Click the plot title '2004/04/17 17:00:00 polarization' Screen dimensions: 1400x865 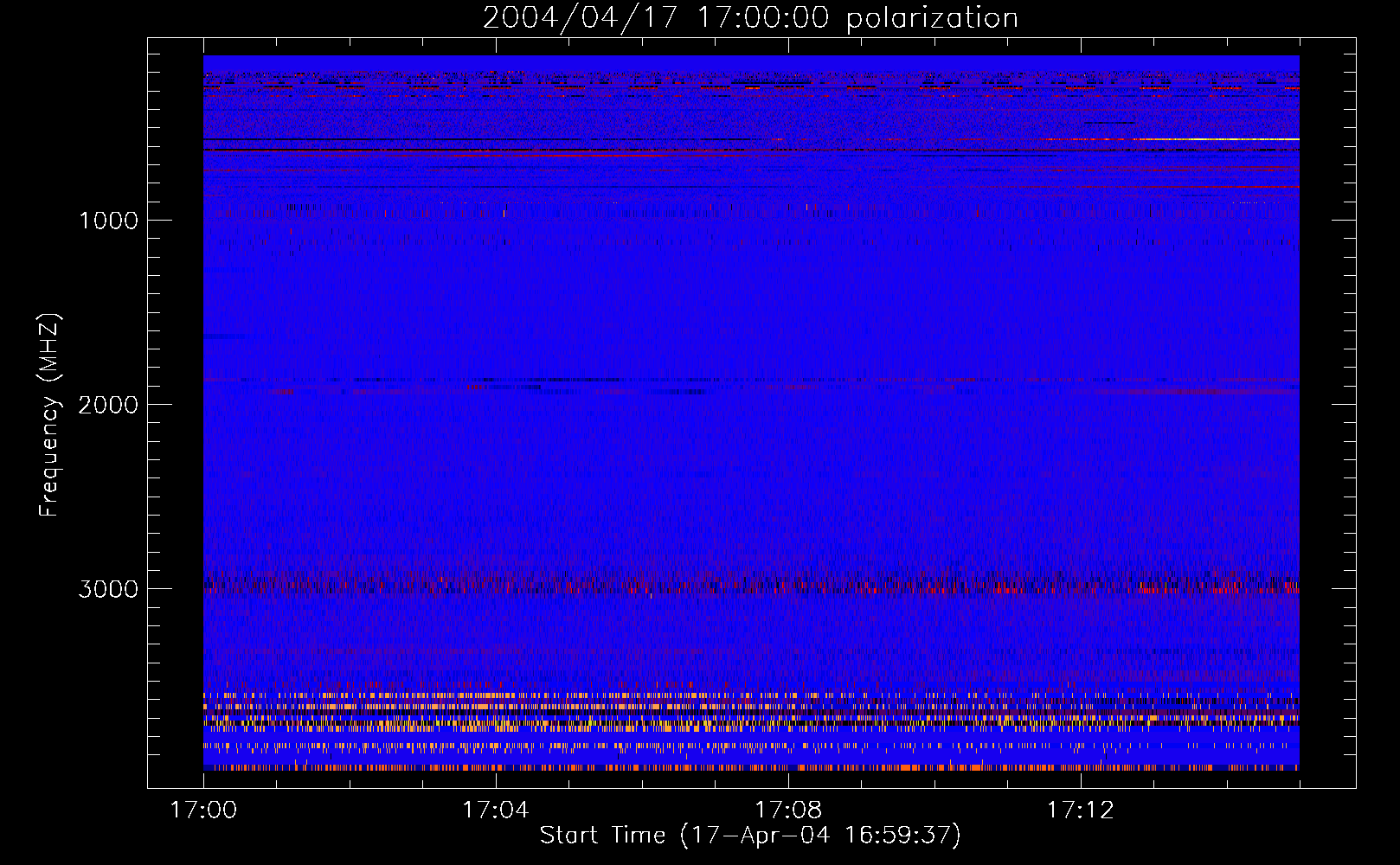point(750,18)
